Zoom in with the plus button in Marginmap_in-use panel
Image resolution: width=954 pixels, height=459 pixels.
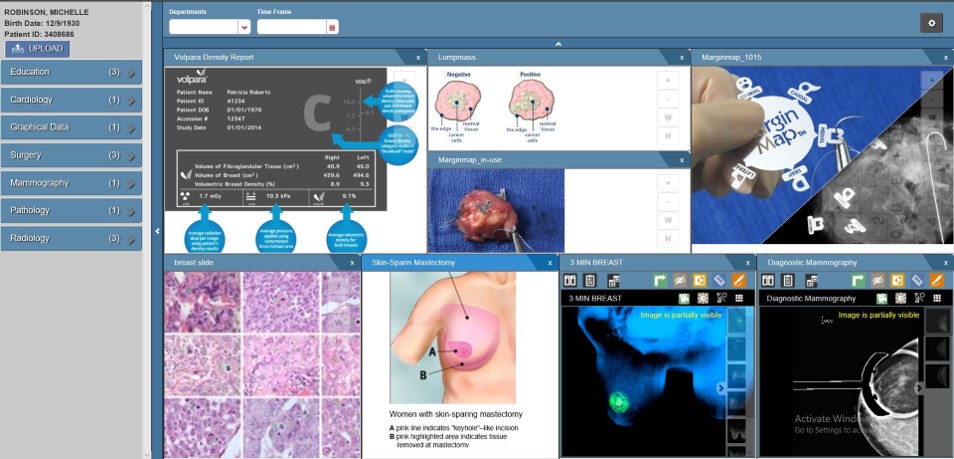pyautogui.click(x=668, y=183)
